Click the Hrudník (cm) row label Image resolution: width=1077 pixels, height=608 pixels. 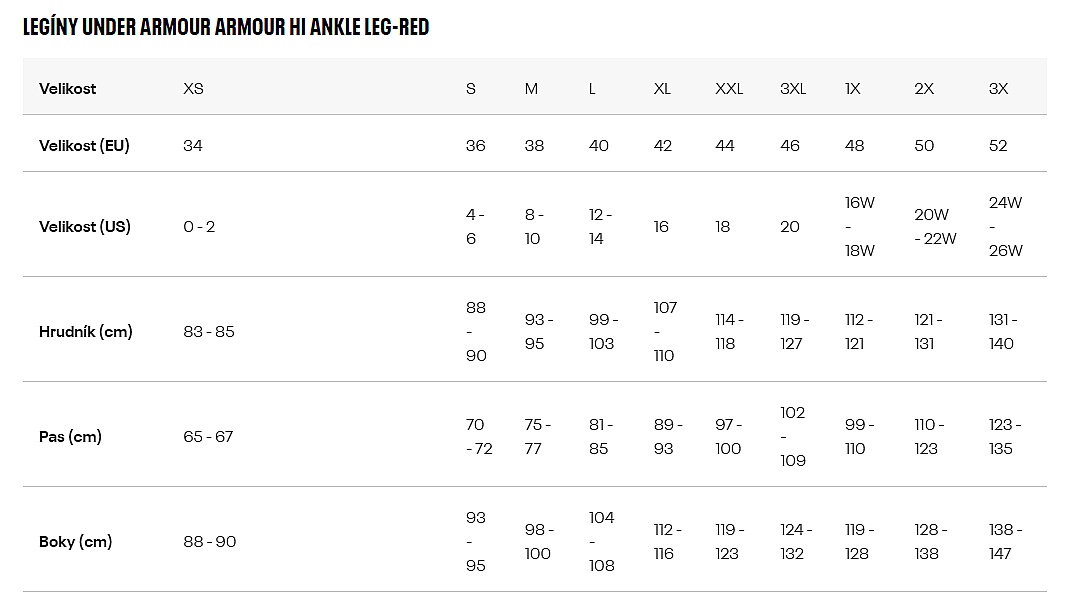86,332
